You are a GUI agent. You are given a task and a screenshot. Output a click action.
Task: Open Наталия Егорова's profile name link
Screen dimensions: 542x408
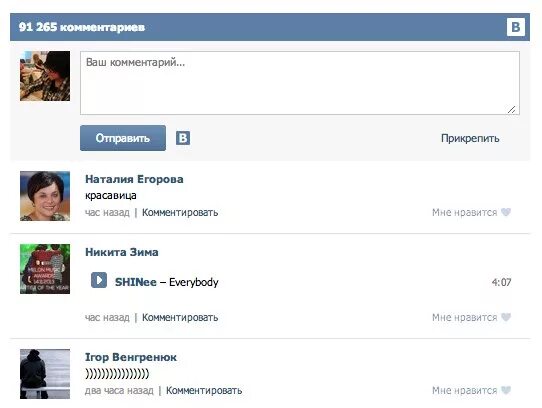pyautogui.click(x=134, y=179)
